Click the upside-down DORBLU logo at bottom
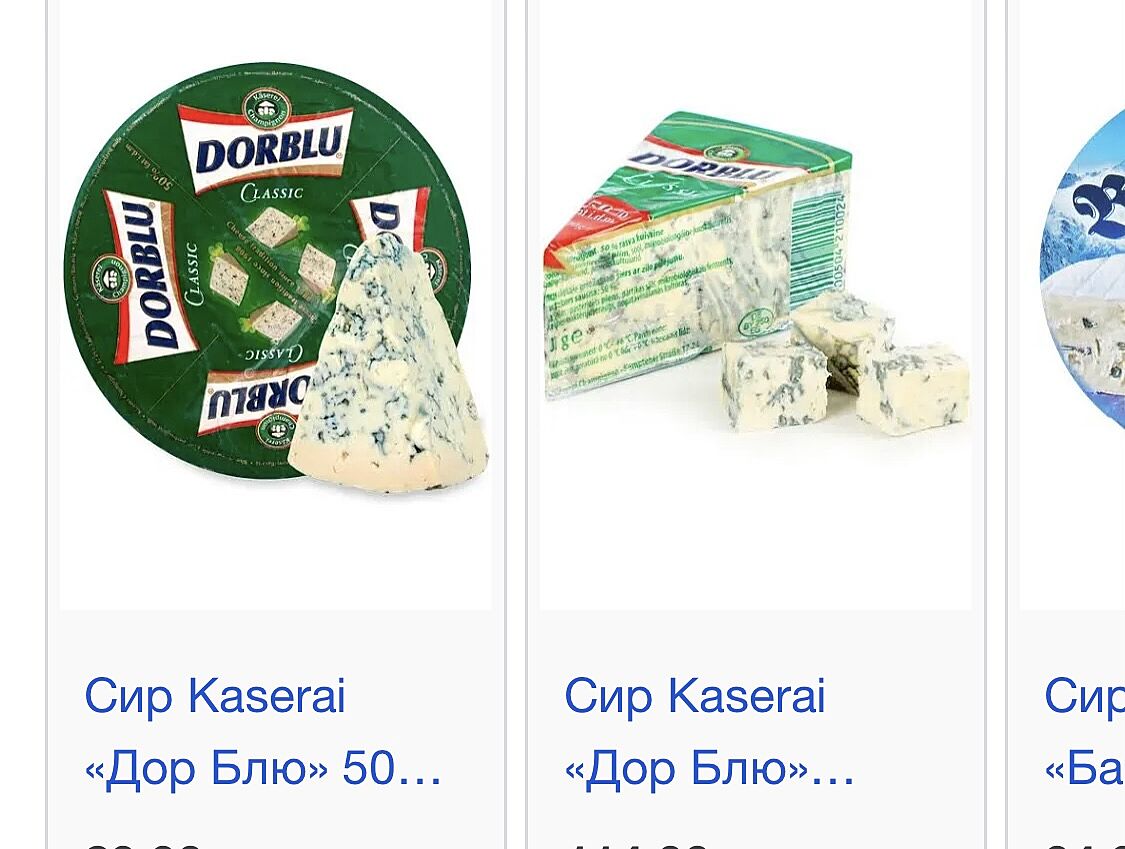The image size is (1125, 849). click(x=253, y=401)
